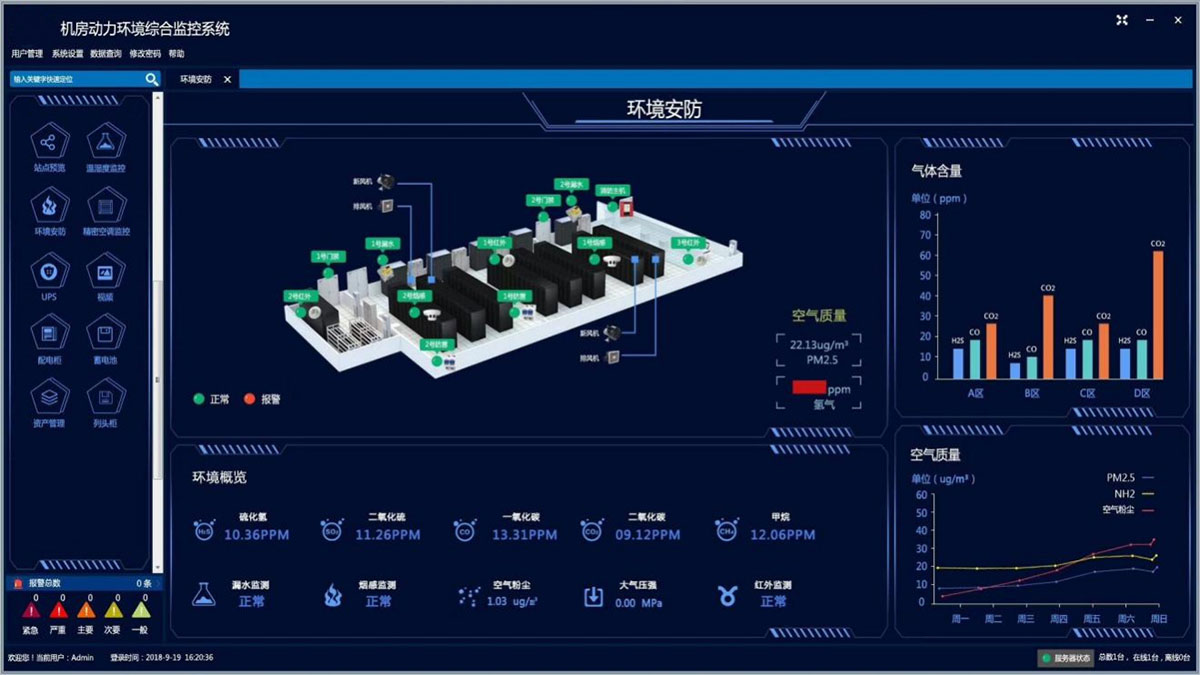Open 站点预览 in the sidebar
Image resolution: width=1200 pixels, height=675 pixels.
point(49,143)
